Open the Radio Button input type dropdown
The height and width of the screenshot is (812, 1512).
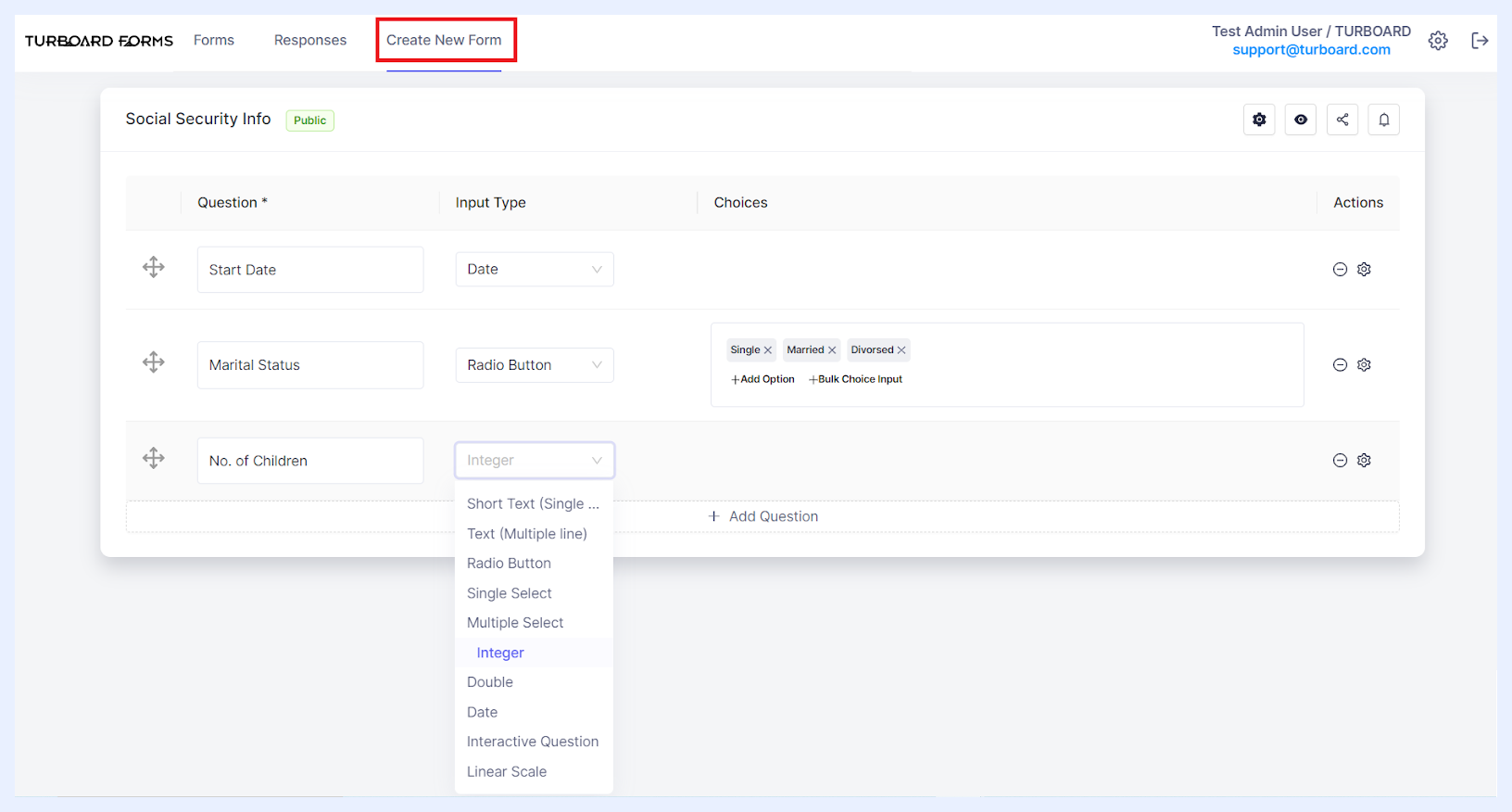[535, 365]
